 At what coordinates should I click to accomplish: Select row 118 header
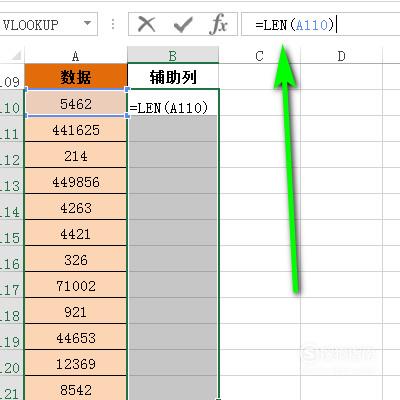(12, 311)
